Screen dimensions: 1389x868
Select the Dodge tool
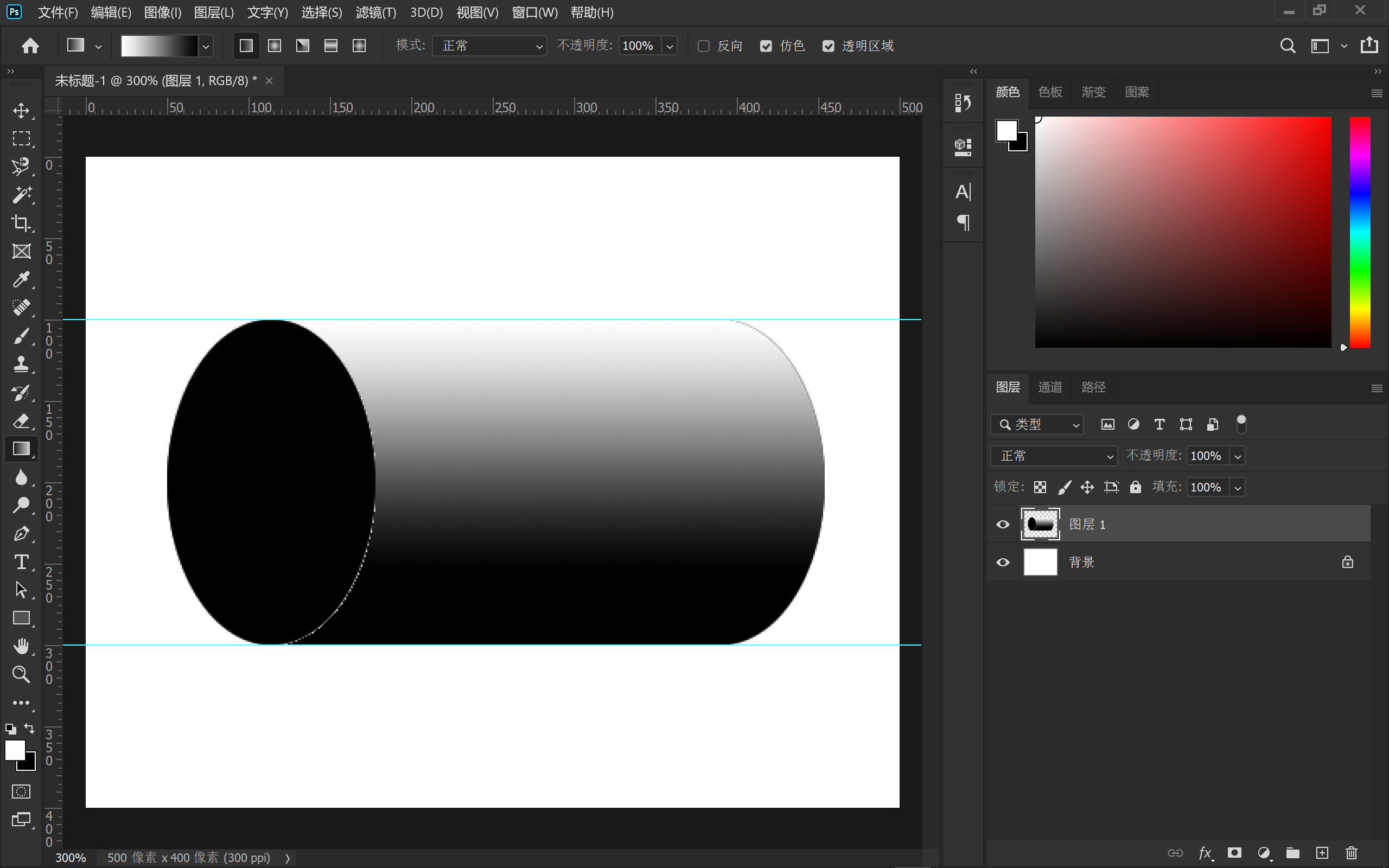click(21, 505)
